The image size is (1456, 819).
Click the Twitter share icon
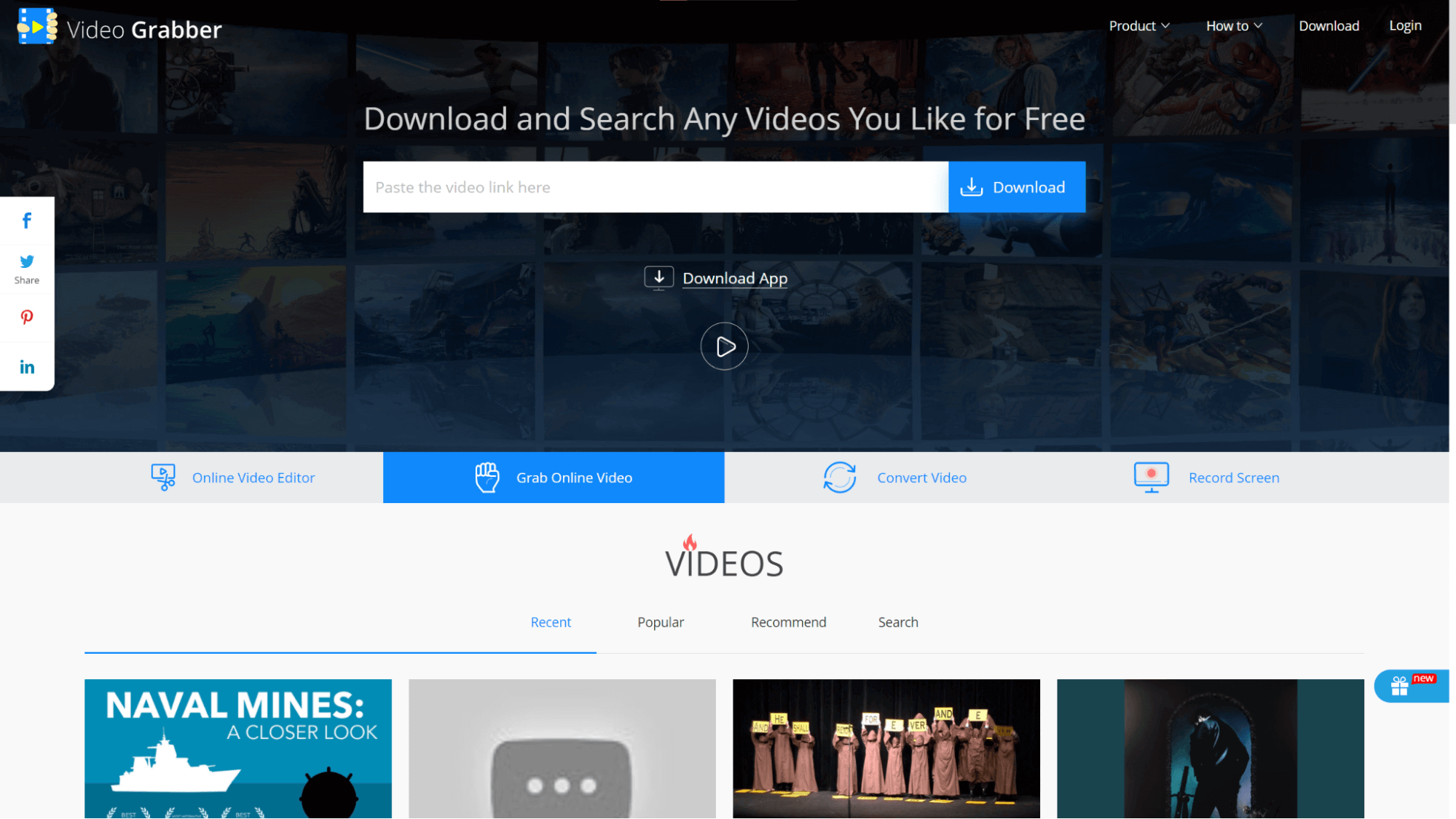[x=27, y=261]
